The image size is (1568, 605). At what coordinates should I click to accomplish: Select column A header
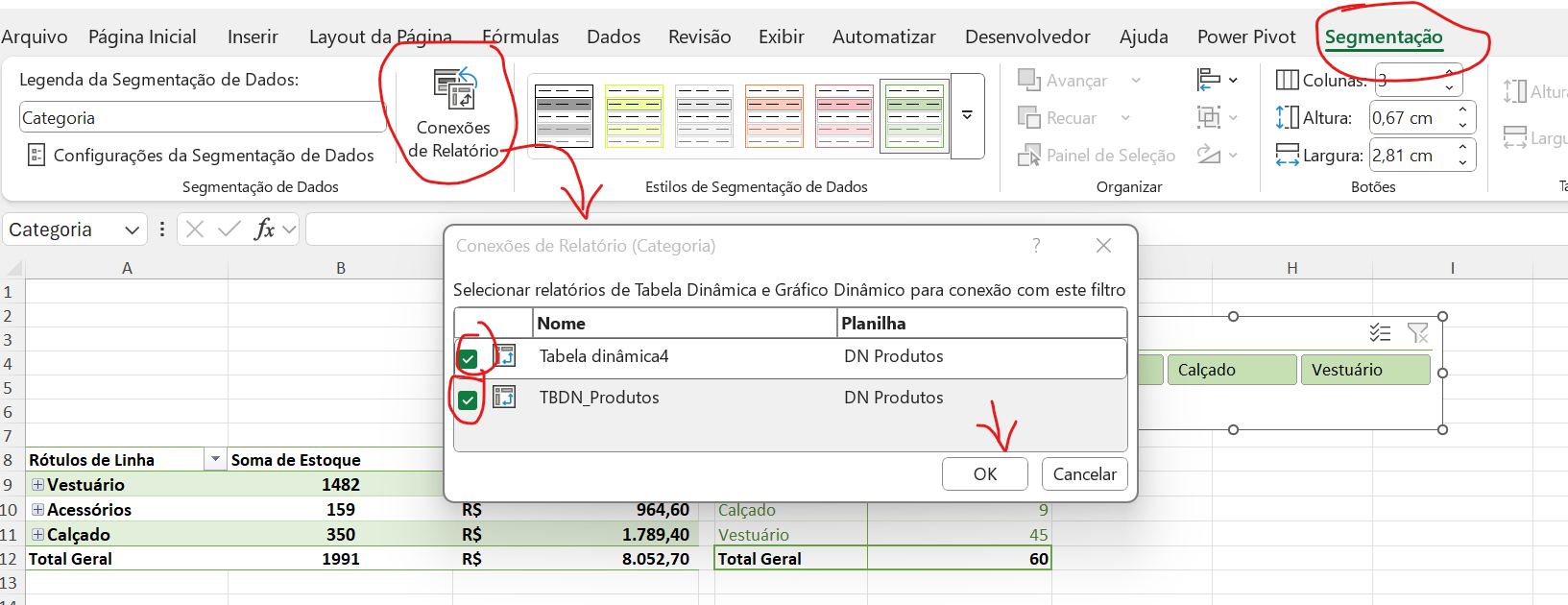click(127, 268)
